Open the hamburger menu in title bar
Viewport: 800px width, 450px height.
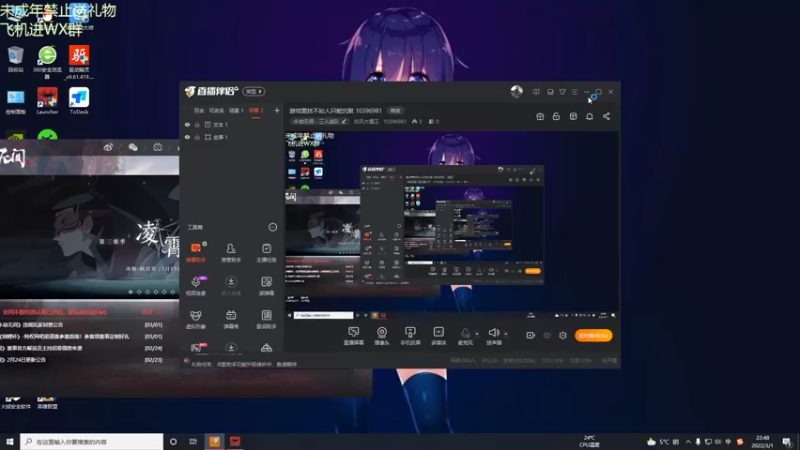[574, 92]
